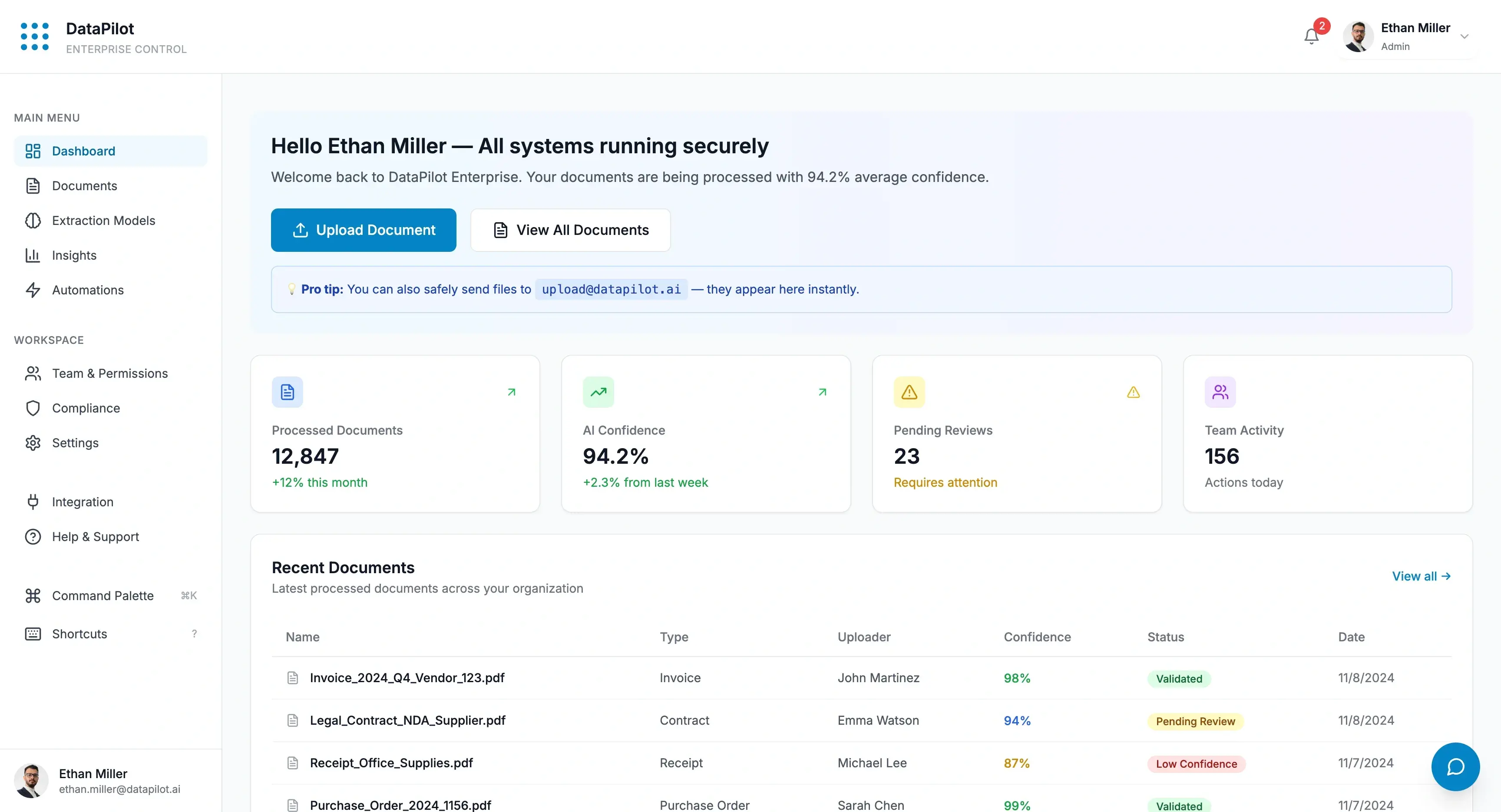Click the Pending Reviews warning icon
The width and height of the screenshot is (1501, 812).
(x=1132, y=392)
